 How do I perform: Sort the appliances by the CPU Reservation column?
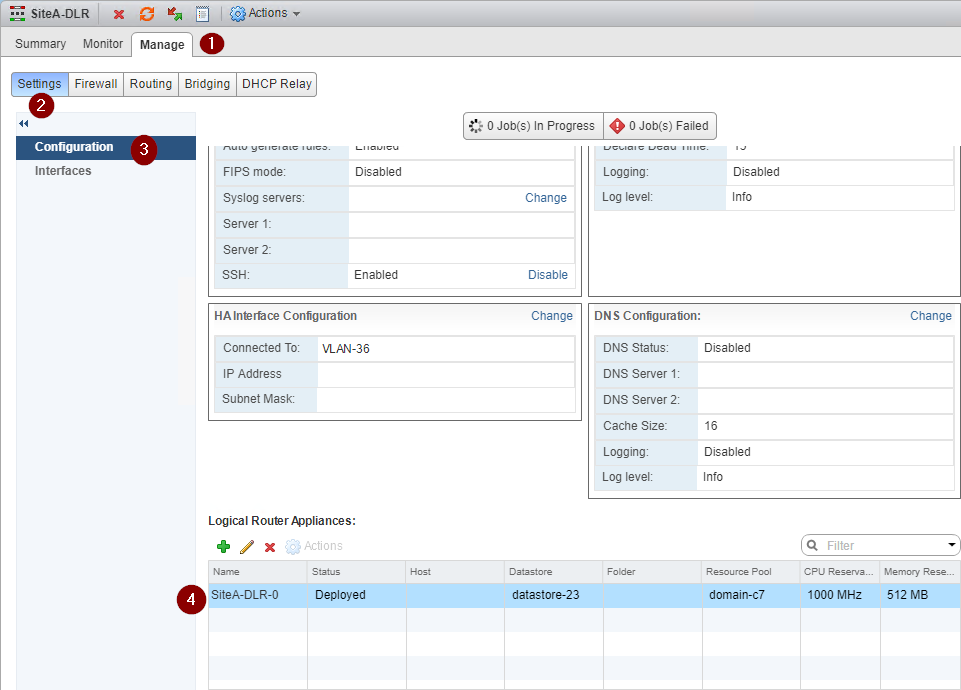[840, 572]
